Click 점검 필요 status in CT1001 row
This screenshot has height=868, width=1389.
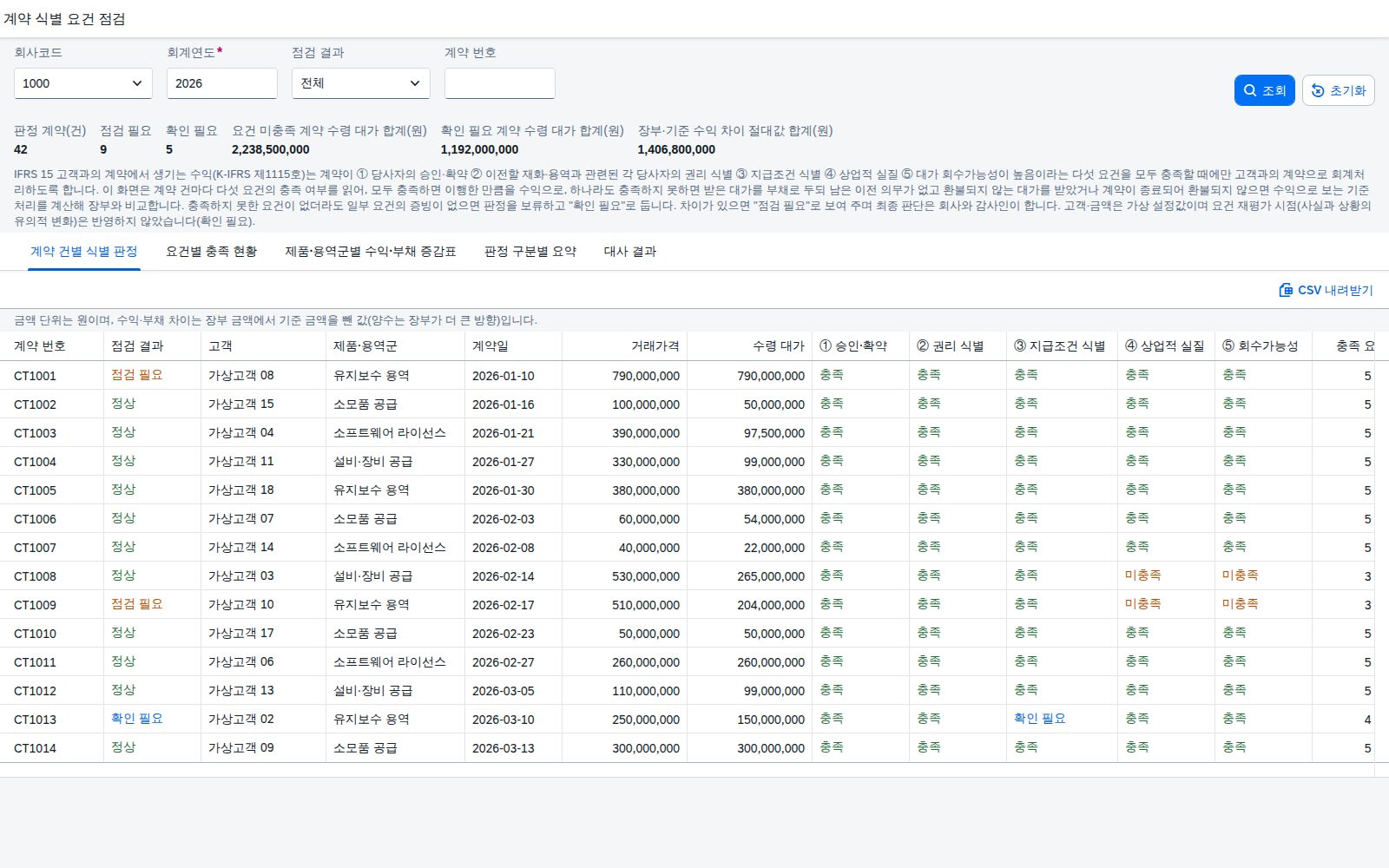(137, 375)
